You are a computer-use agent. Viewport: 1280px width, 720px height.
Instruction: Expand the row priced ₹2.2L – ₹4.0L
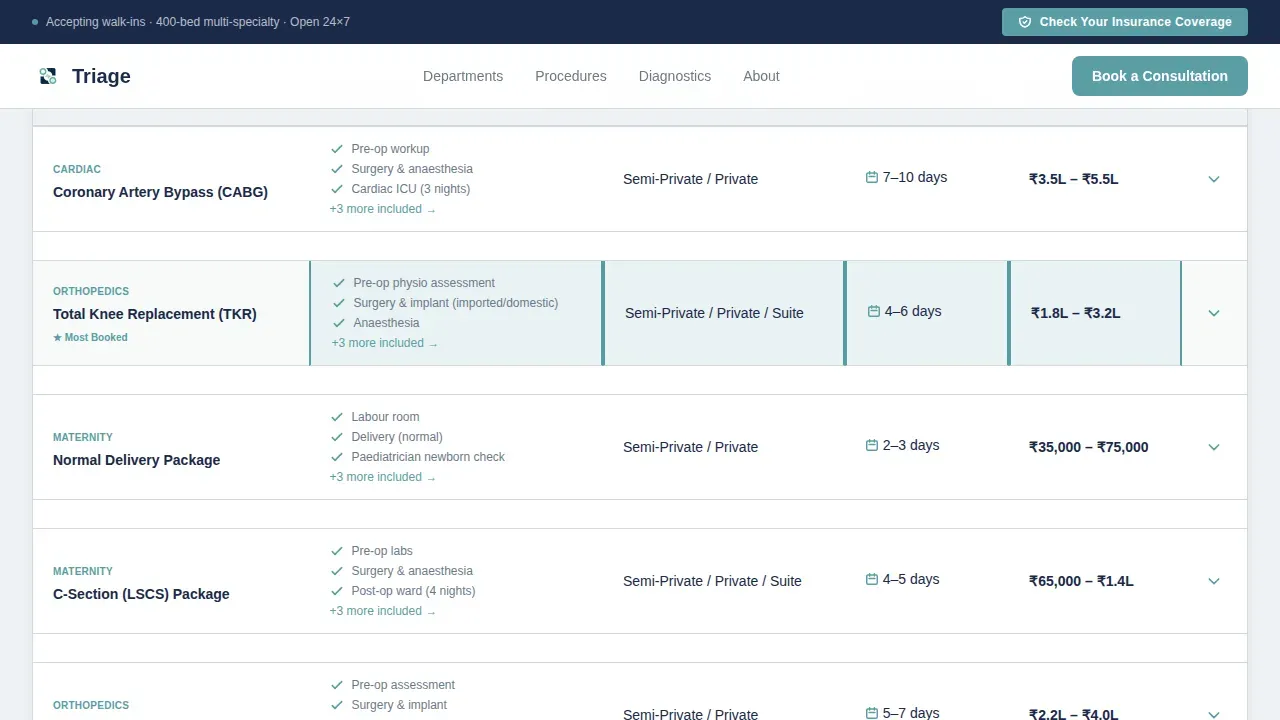pyautogui.click(x=1214, y=714)
